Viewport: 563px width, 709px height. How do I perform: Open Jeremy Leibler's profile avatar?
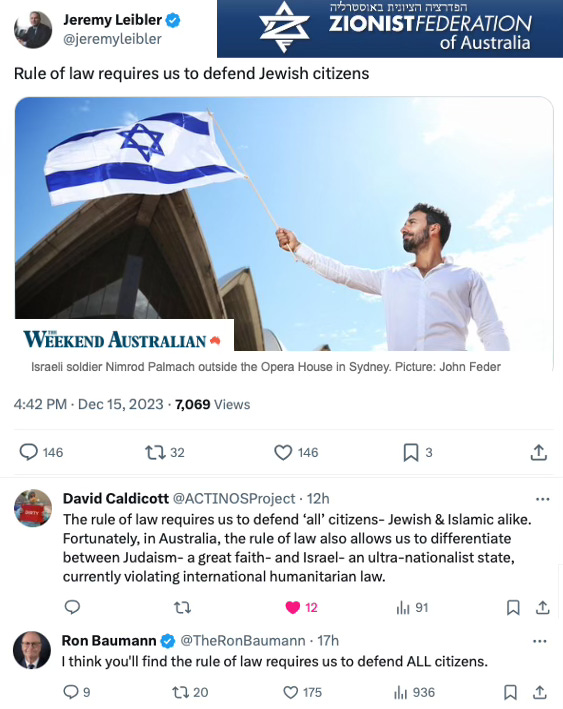[33, 29]
